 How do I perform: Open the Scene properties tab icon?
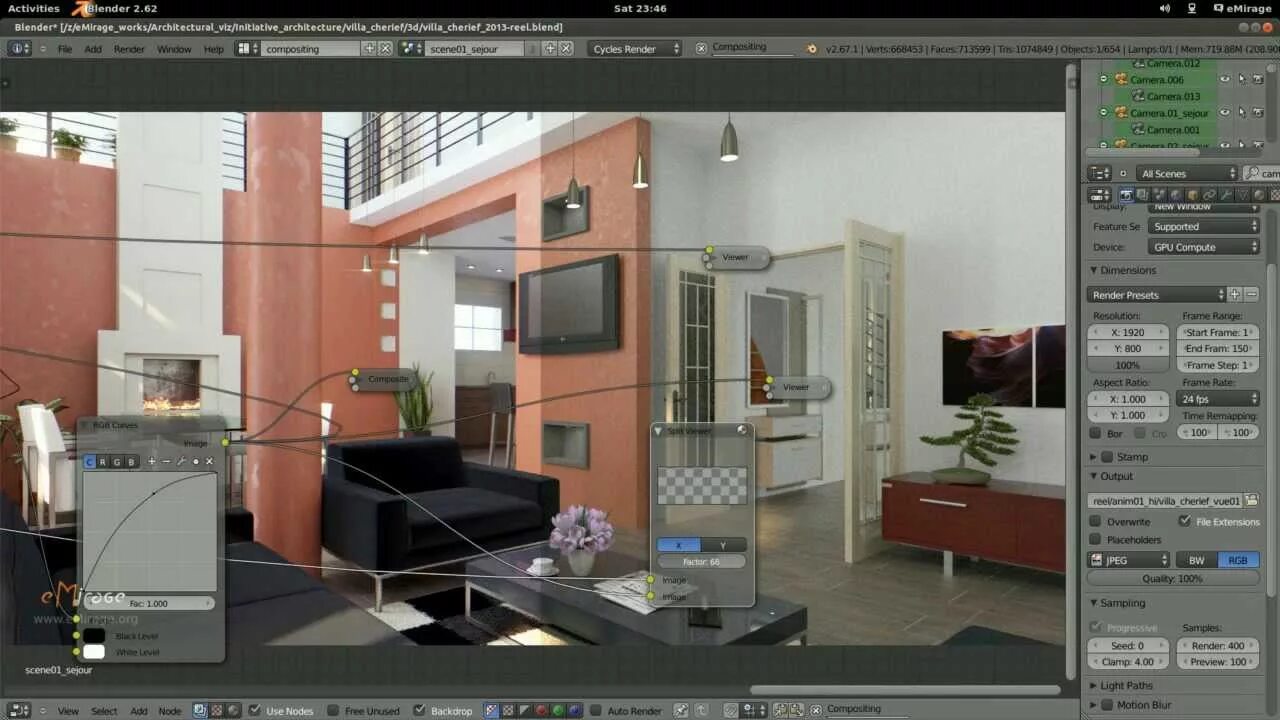tap(1160, 195)
